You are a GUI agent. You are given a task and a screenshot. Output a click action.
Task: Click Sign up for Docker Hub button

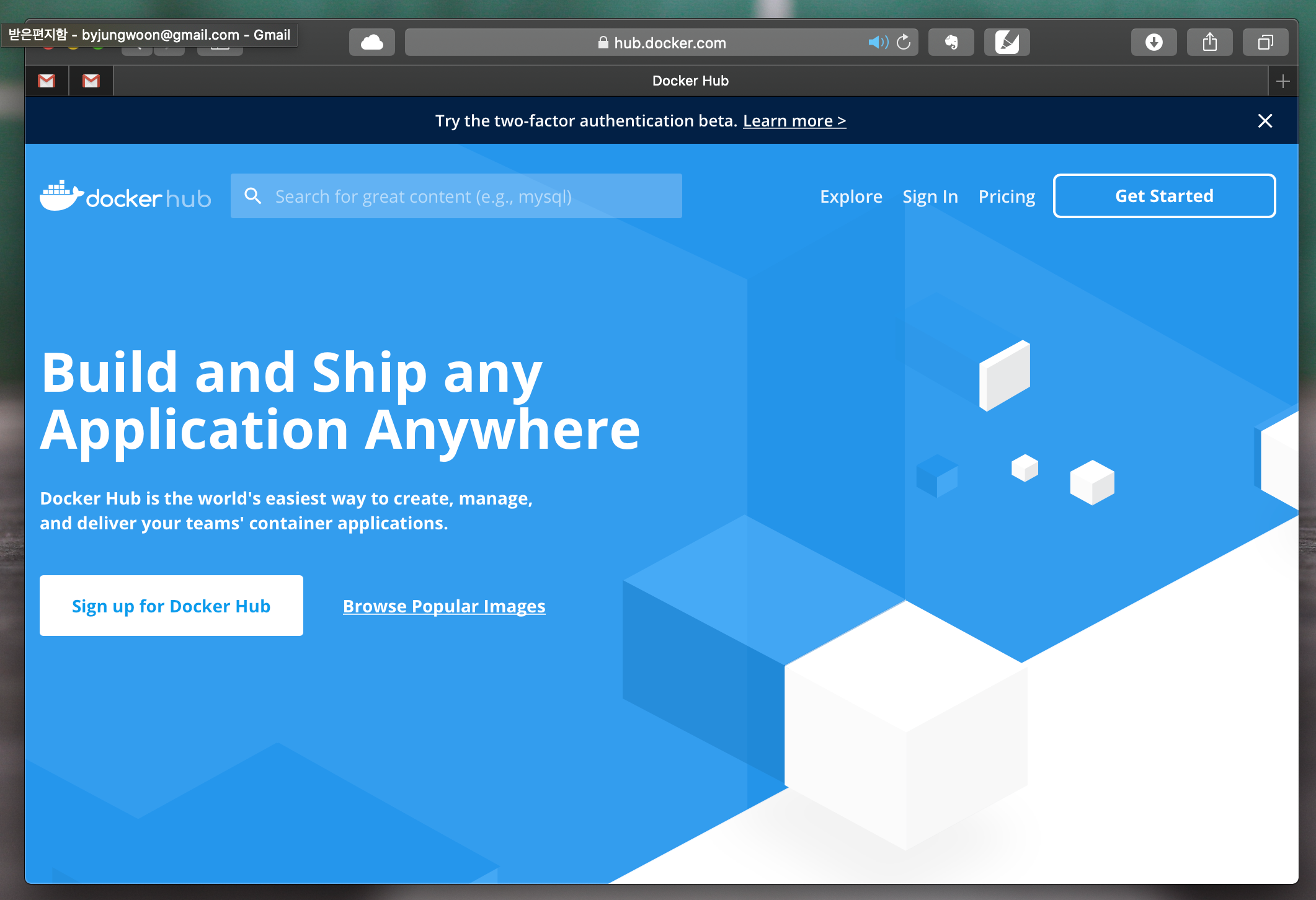point(171,606)
